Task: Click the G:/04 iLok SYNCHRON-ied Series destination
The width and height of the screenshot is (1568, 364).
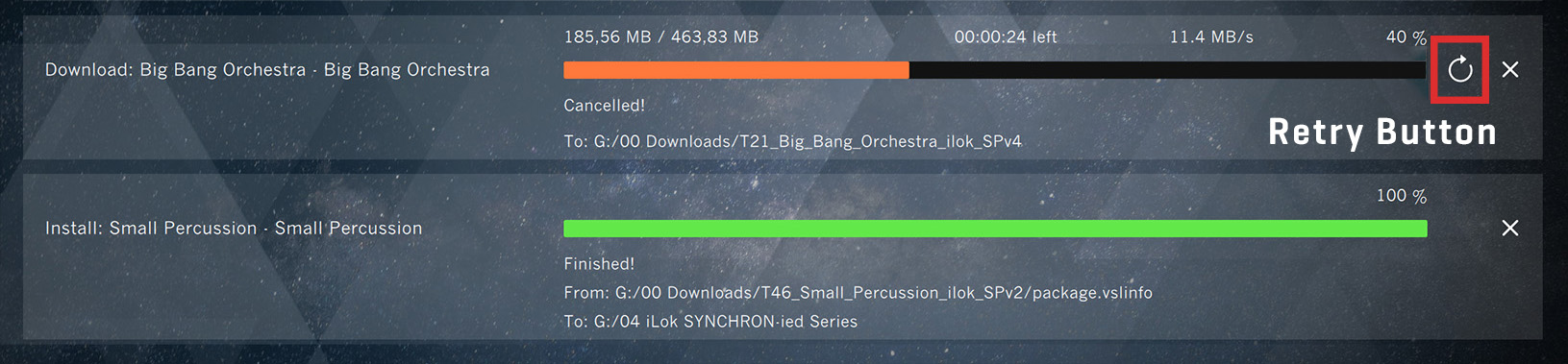Action: point(710,322)
